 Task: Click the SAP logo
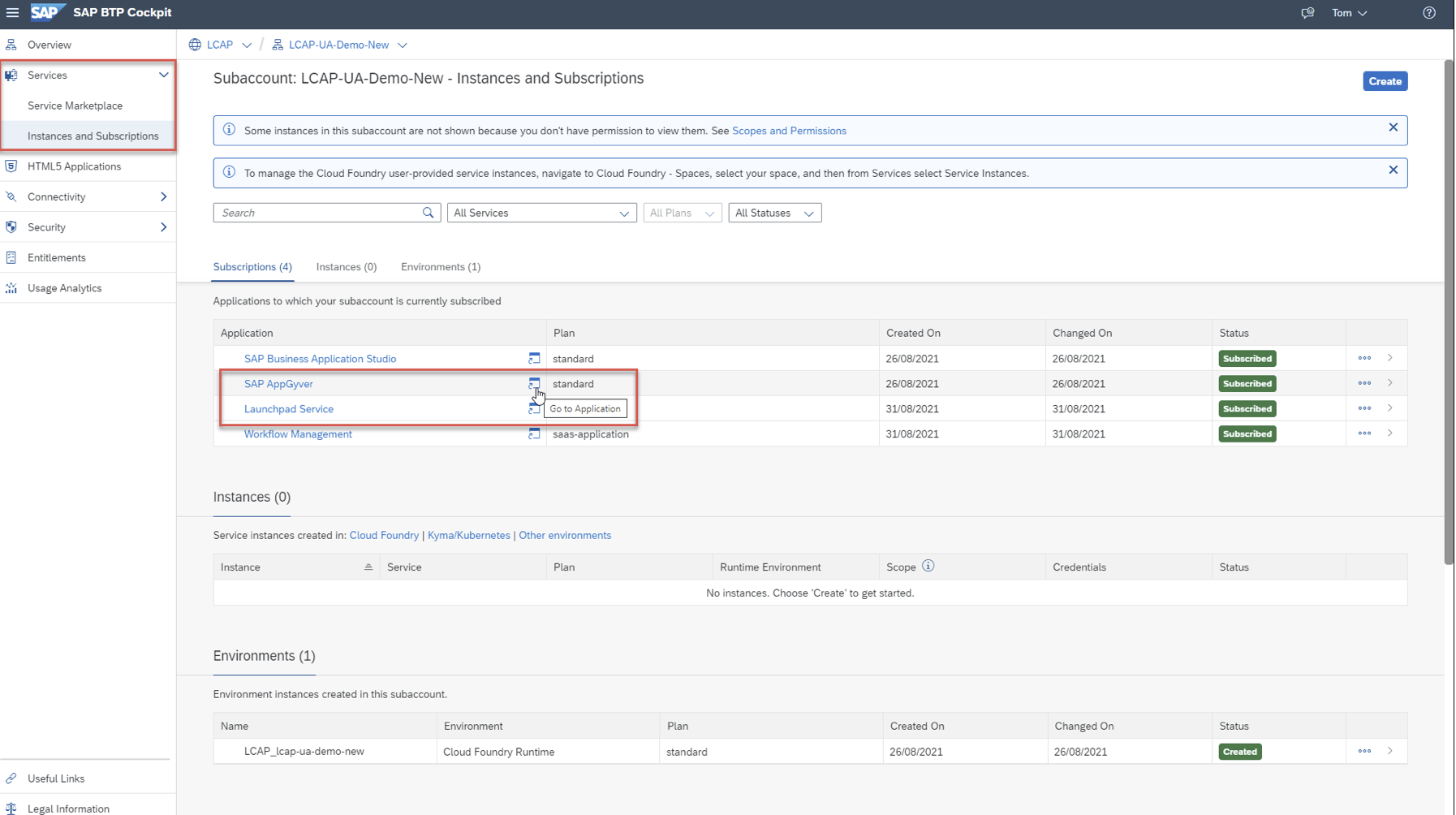pyautogui.click(x=47, y=12)
